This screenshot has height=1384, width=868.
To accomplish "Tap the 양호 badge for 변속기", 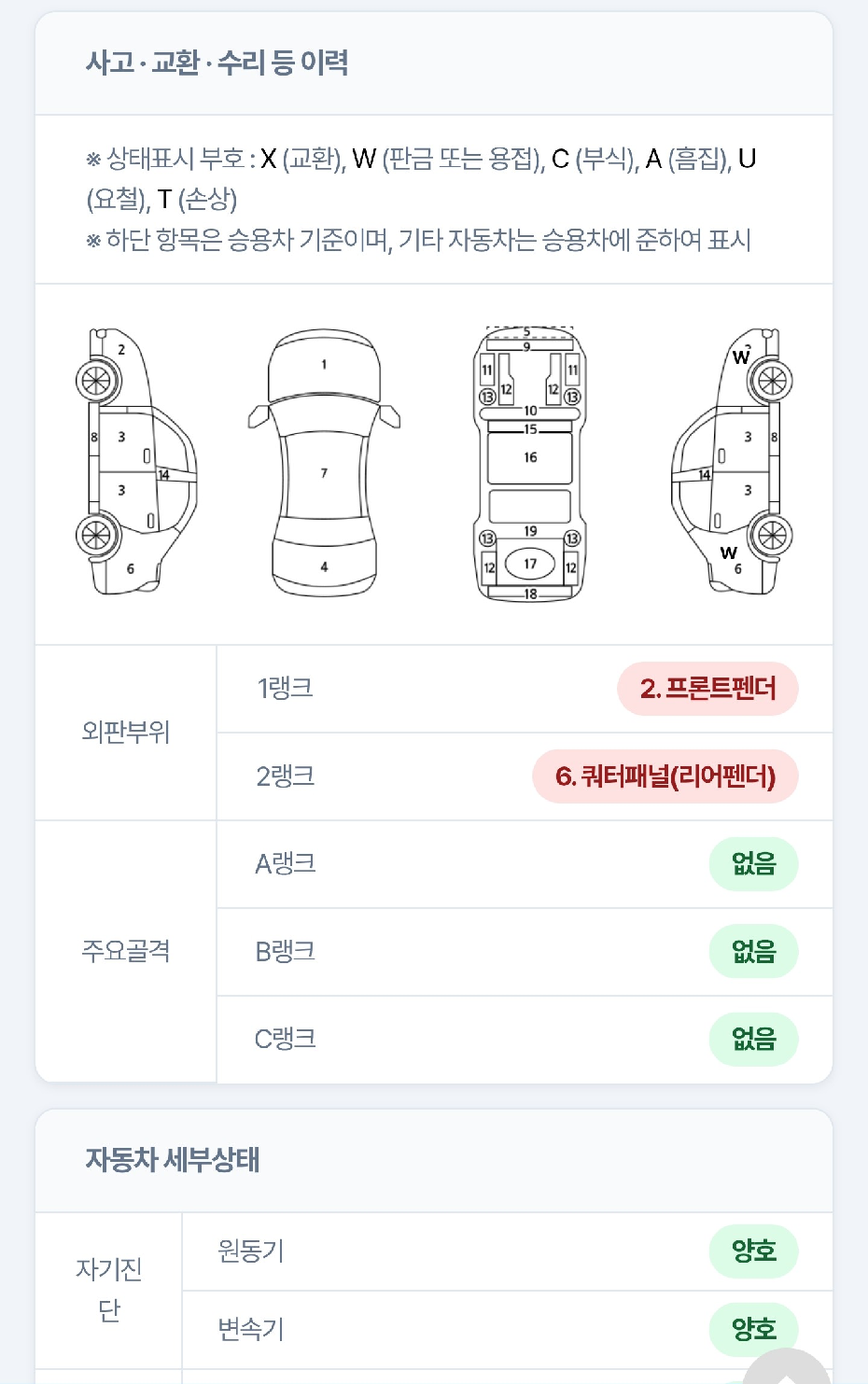I will tap(753, 1329).
